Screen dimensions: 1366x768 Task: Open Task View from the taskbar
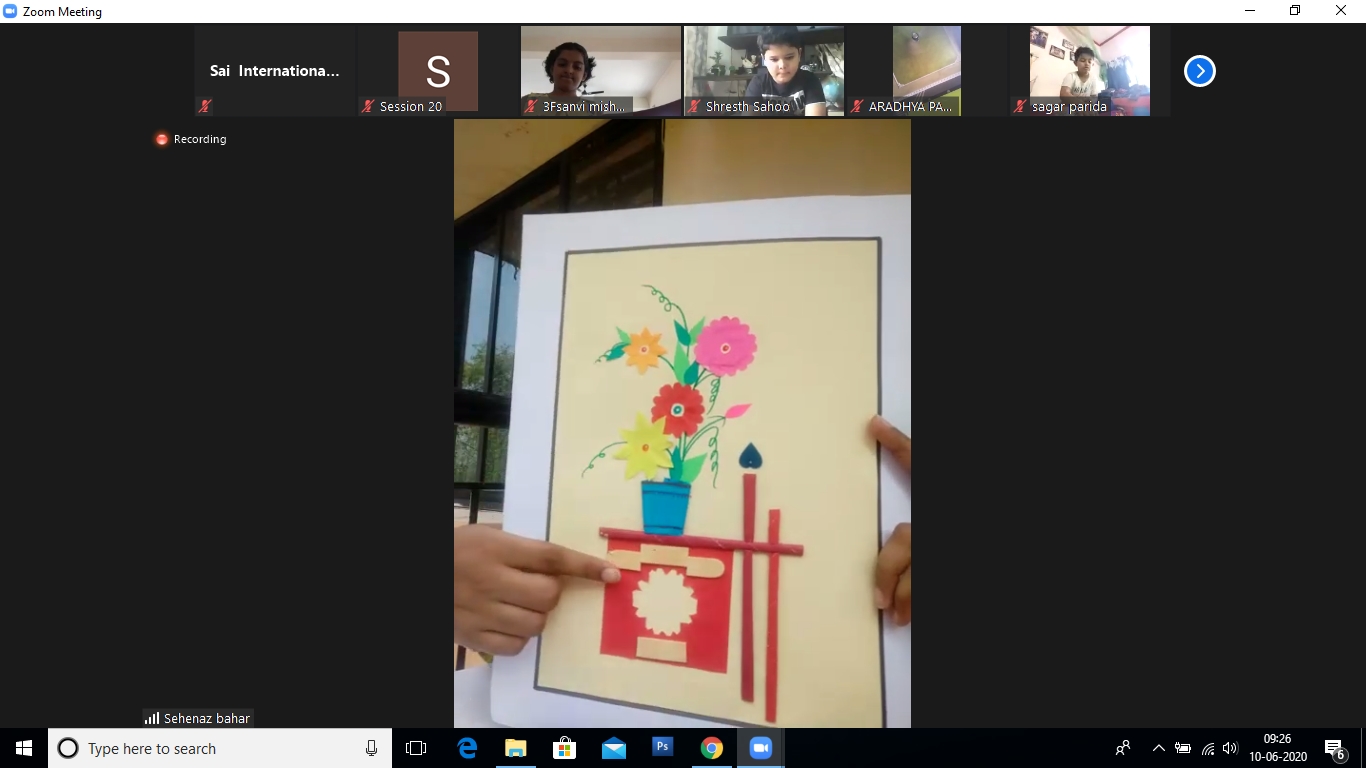(x=416, y=748)
